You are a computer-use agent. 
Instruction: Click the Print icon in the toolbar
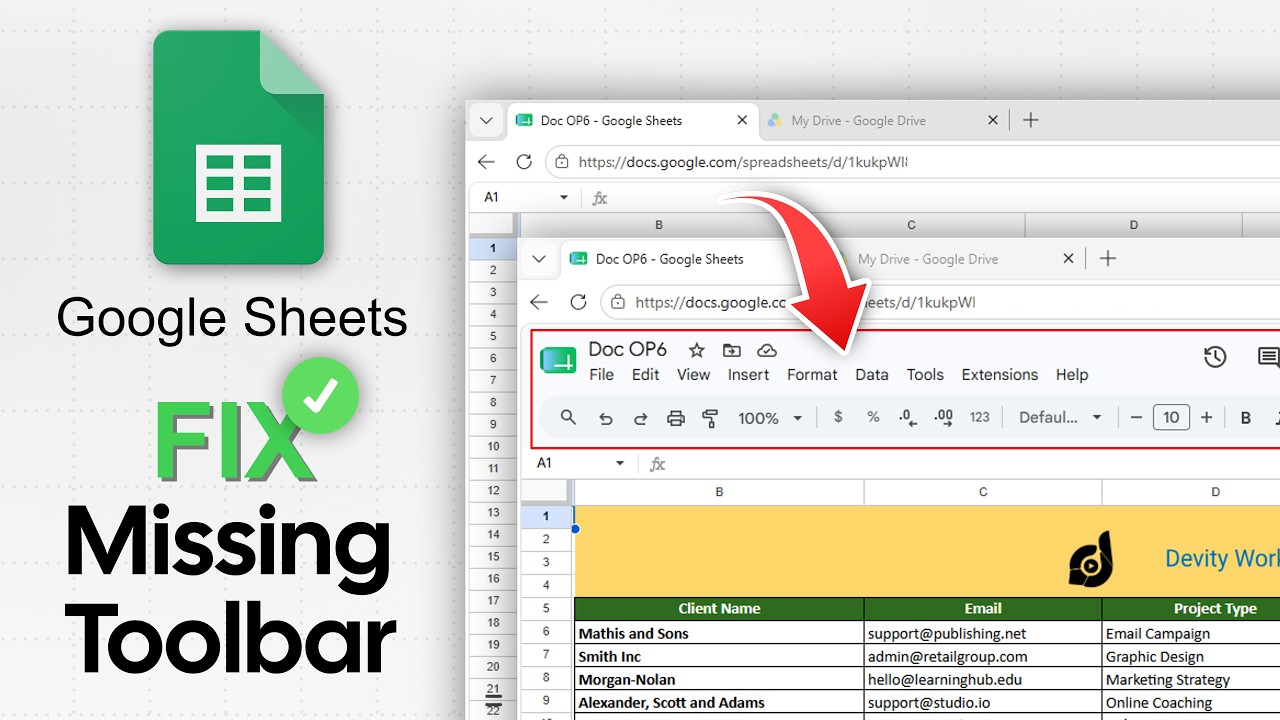(x=676, y=418)
